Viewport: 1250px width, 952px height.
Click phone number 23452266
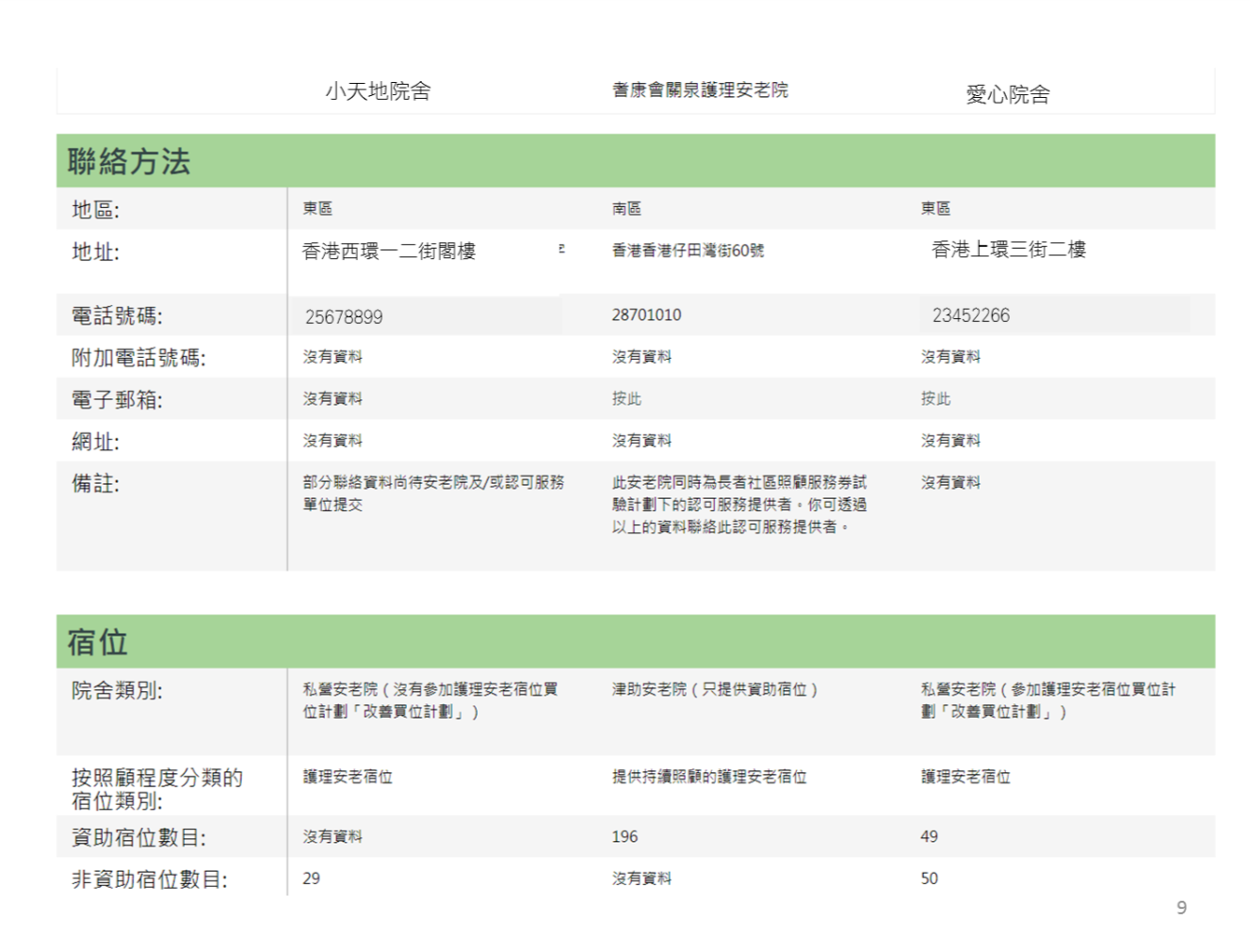(x=971, y=315)
